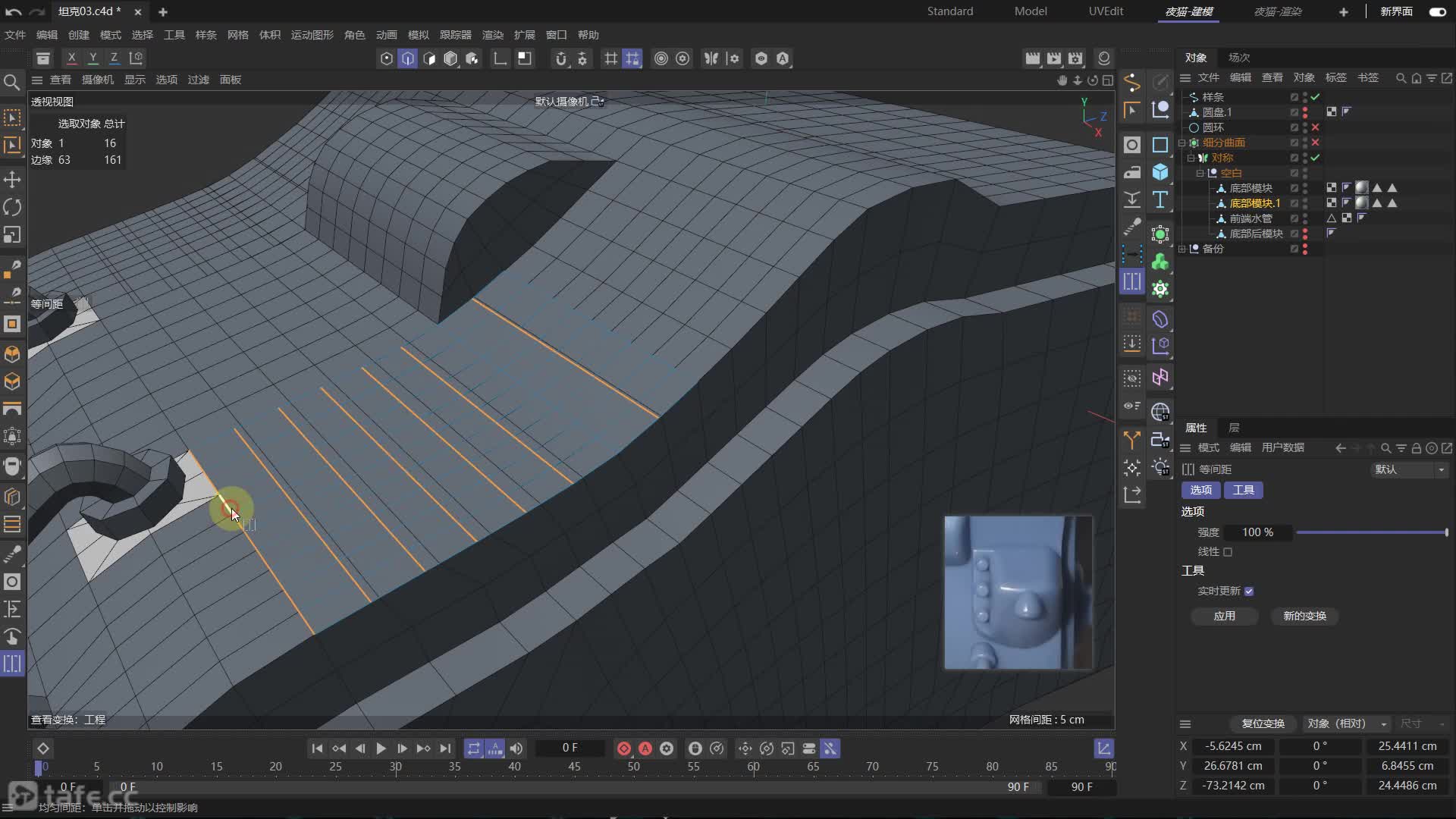Image resolution: width=1456 pixels, height=819 pixels.
Task: Open 网格 menu in menu bar
Action: coord(238,35)
